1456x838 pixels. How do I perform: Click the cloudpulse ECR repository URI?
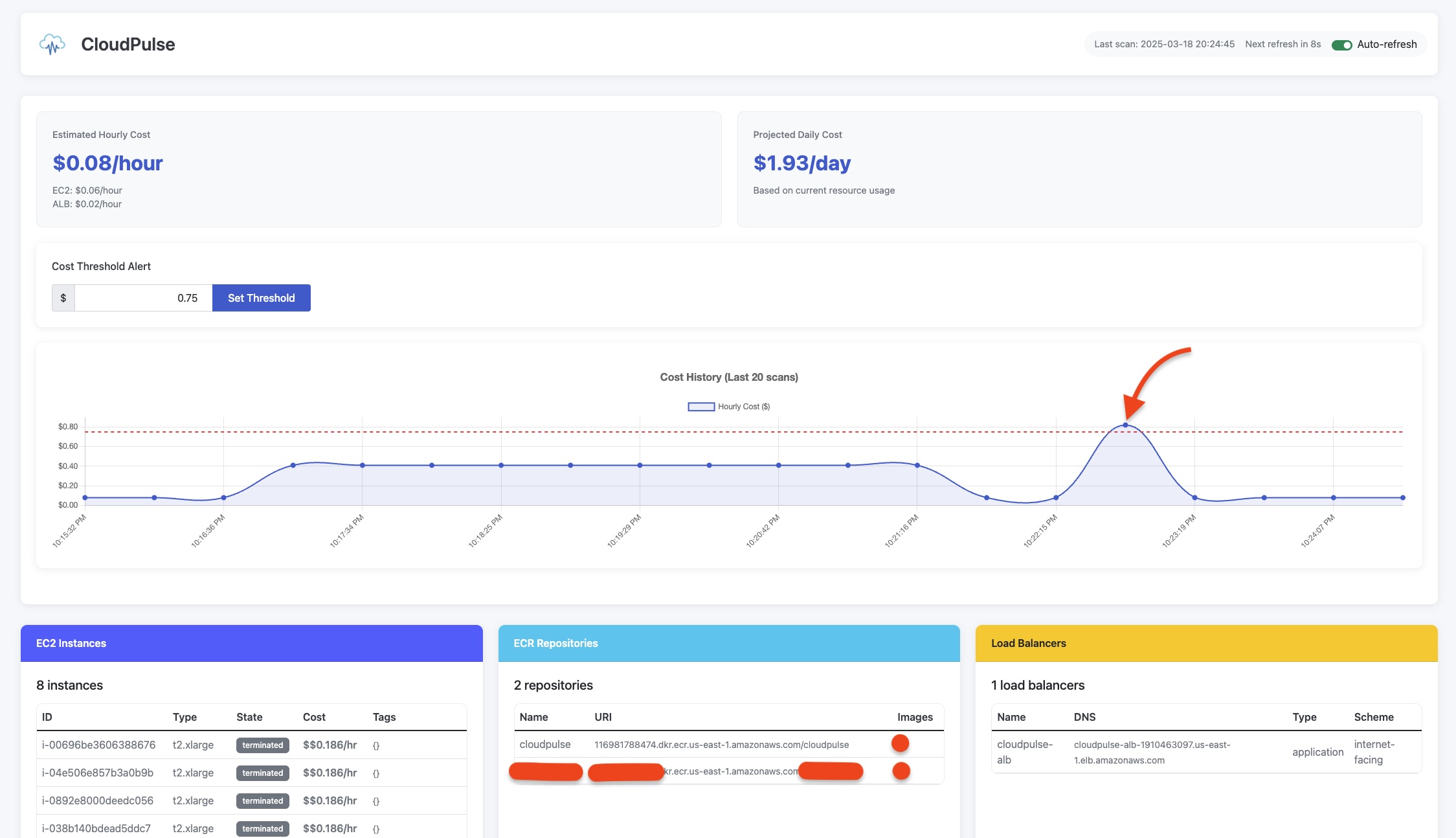[x=721, y=745]
